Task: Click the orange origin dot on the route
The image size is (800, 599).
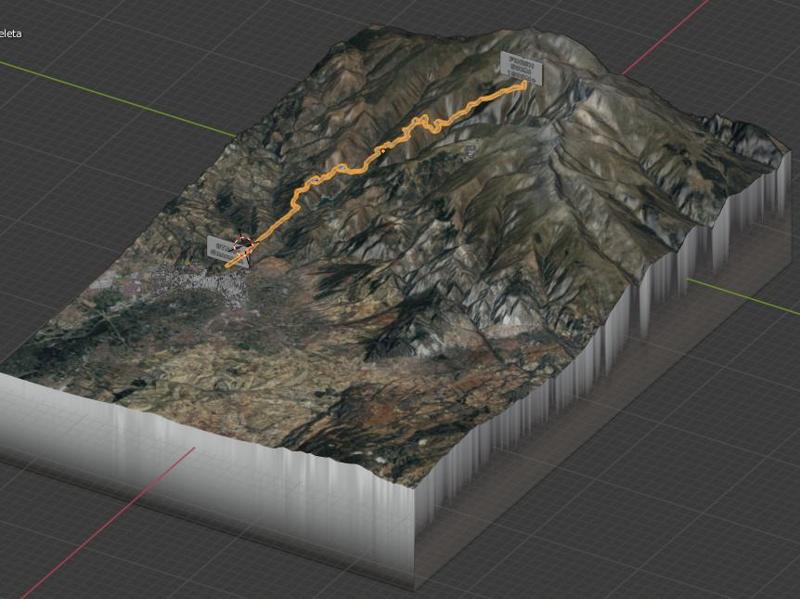Action: [x=383, y=151]
